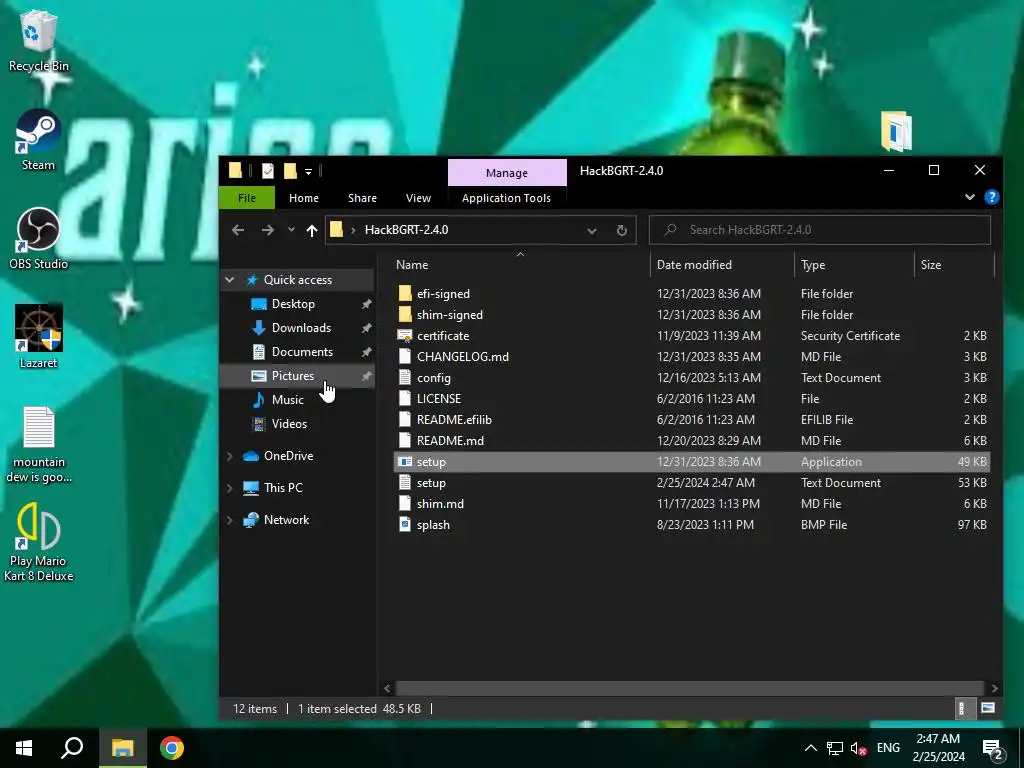The height and width of the screenshot is (768, 1024).
Task: Open Desktop in Quick access
Action: tap(293, 304)
